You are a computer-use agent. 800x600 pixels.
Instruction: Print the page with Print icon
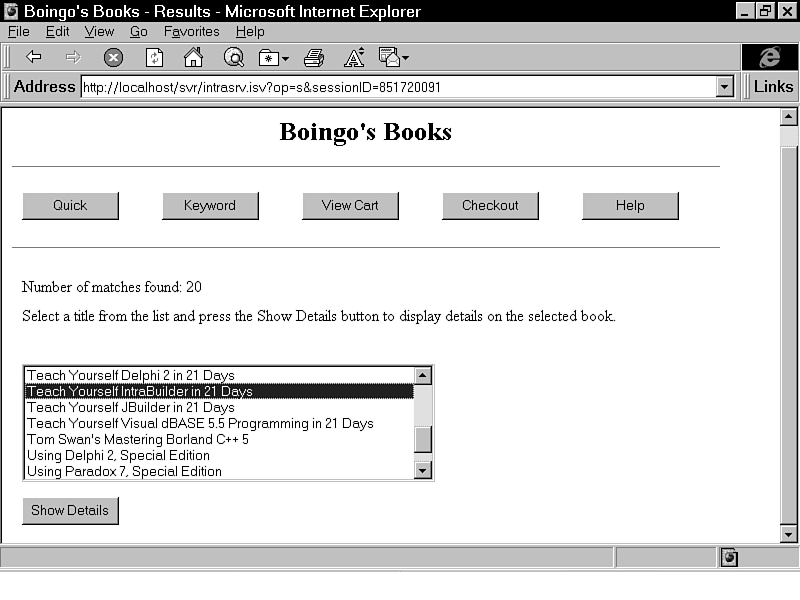[314, 58]
